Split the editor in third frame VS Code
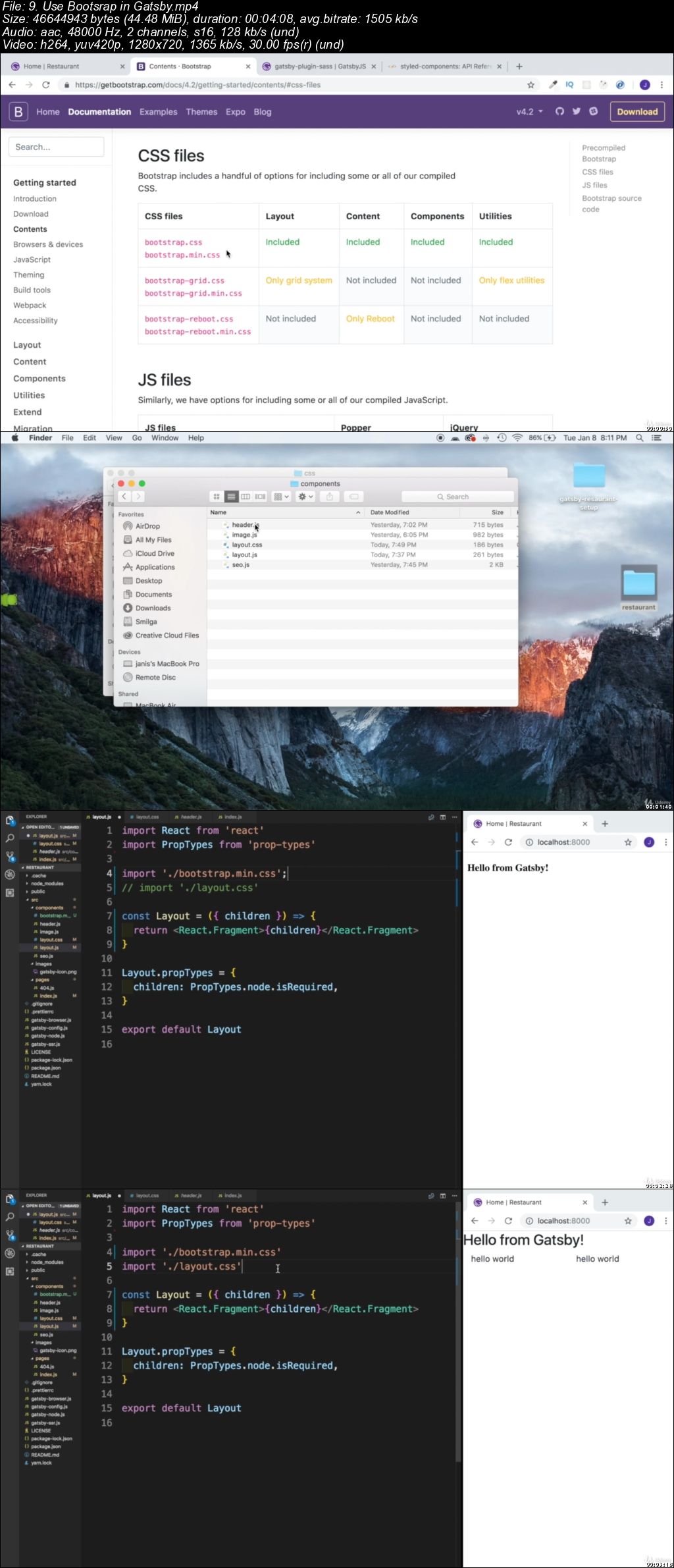The width and height of the screenshot is (674, 1568). [x=443, y=817]
